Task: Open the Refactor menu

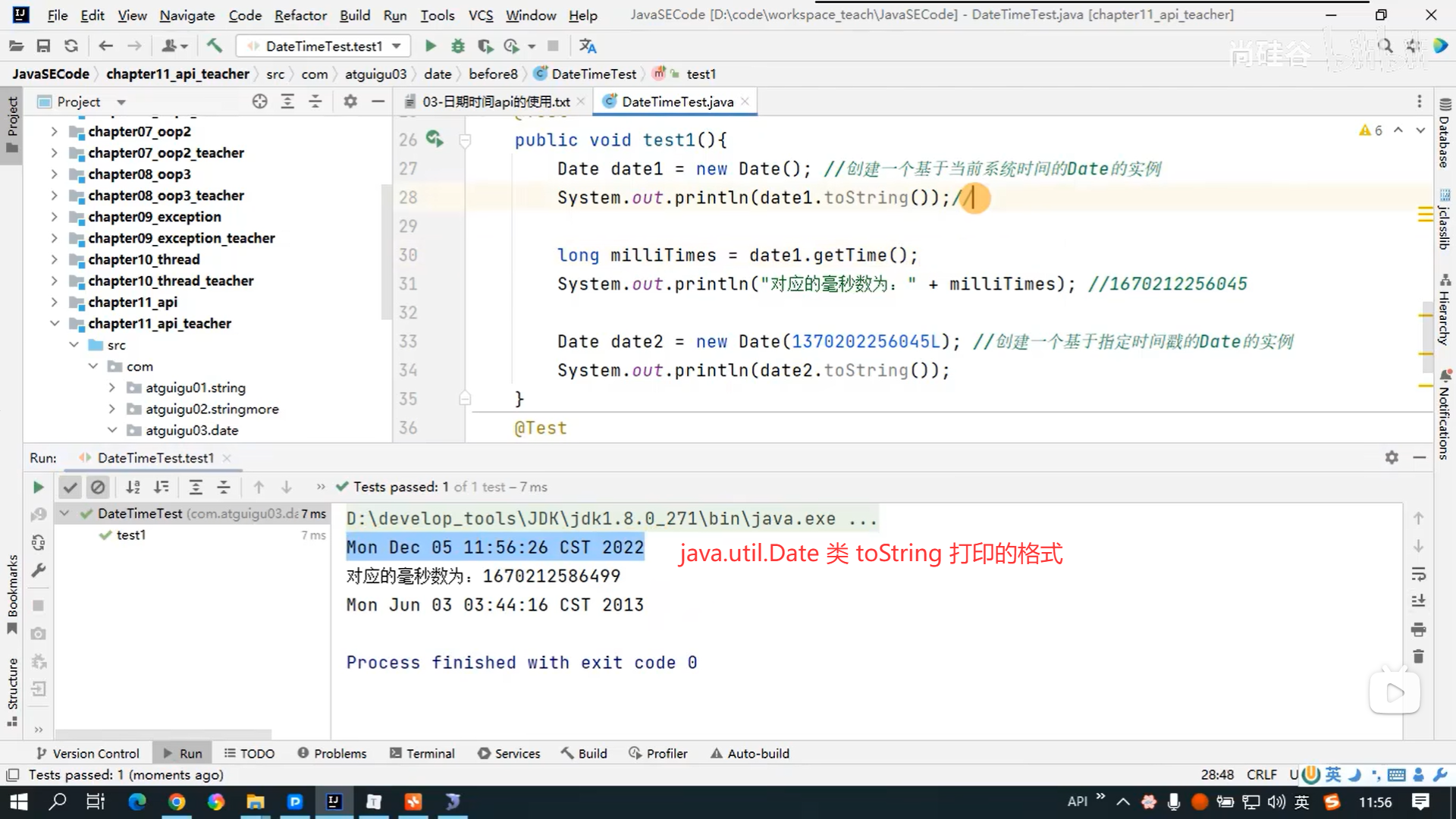Action: click(300, 15)
